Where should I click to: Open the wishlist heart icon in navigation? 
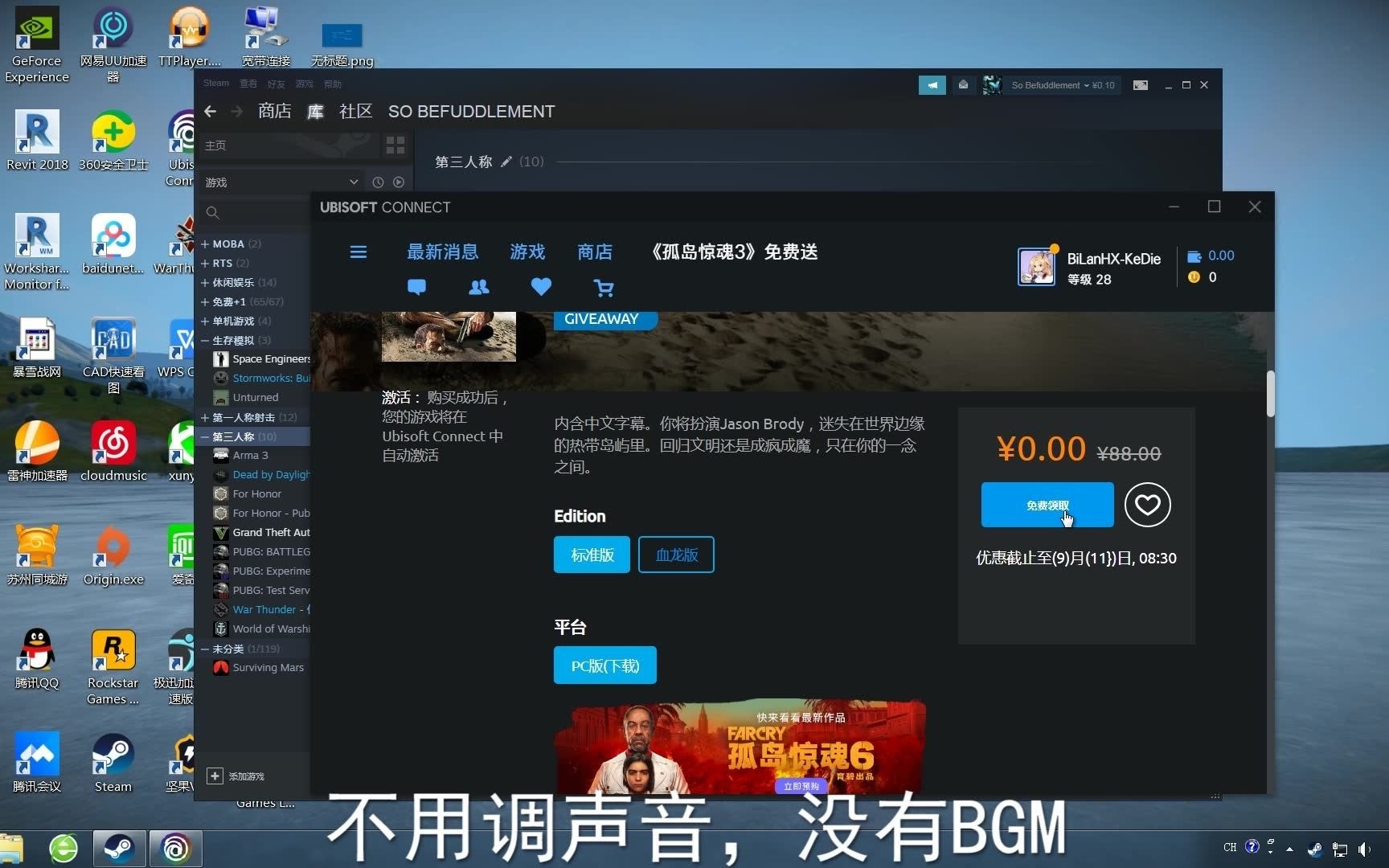point(541,286)
